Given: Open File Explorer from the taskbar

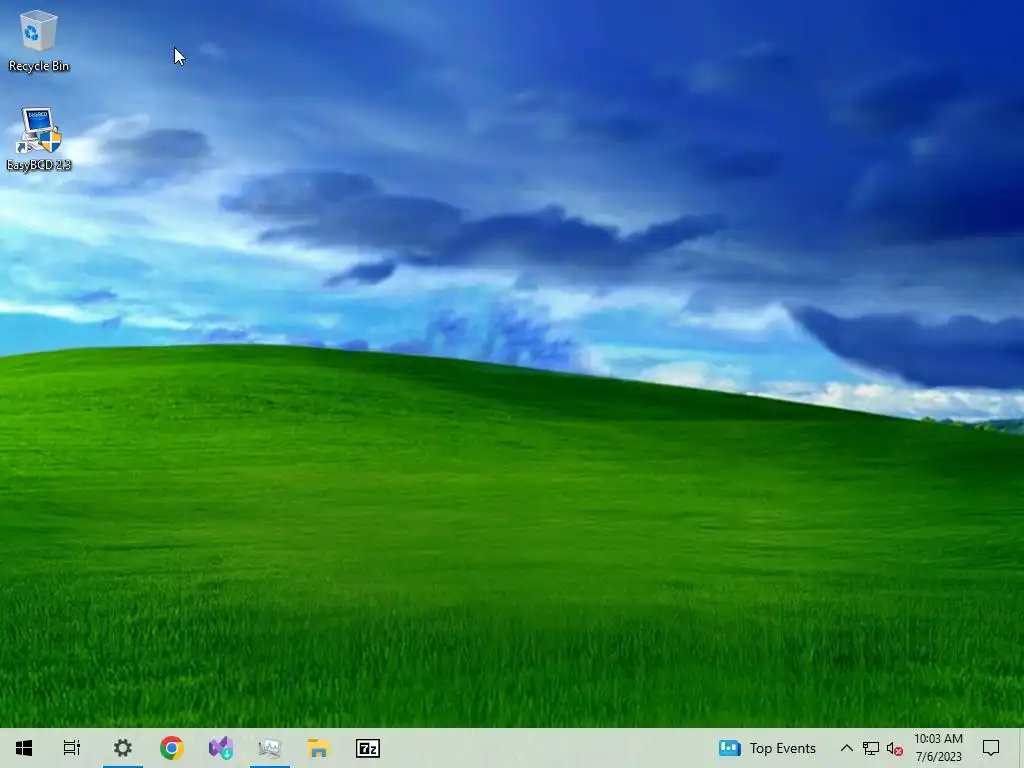Looking at the screenshot, I should (x=319, y=748).
